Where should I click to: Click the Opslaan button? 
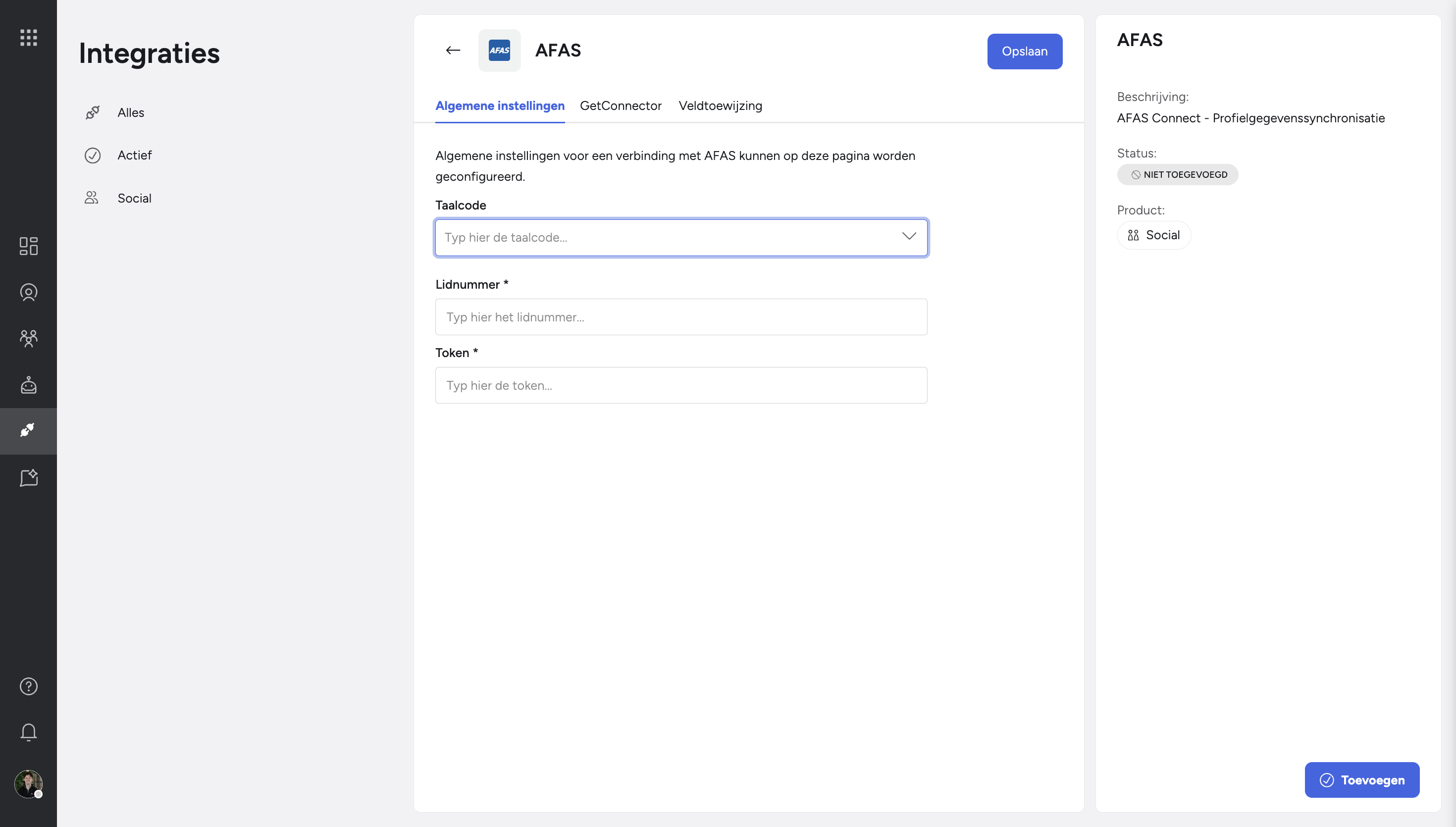pyautogui.click(x=1024, y=51)
